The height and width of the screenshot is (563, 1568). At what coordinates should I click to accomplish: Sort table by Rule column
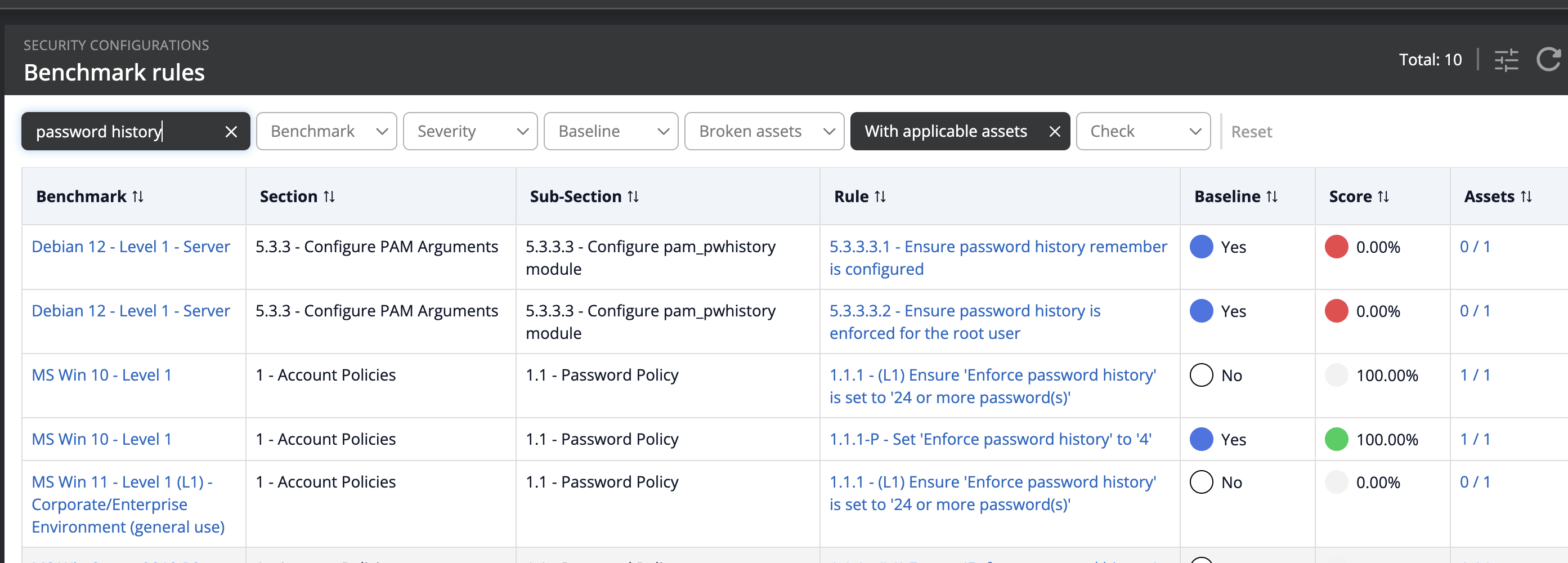coord(880,196)
